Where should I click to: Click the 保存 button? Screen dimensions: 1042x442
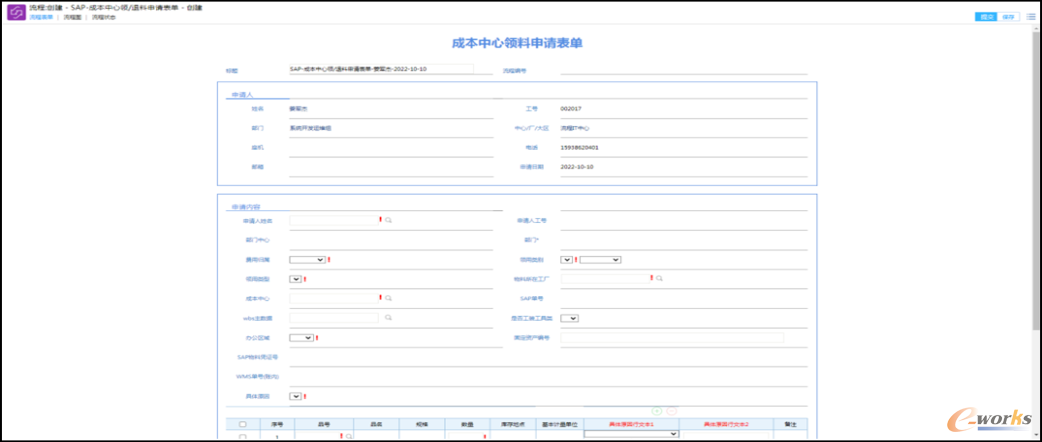[x=1008, y=17]
